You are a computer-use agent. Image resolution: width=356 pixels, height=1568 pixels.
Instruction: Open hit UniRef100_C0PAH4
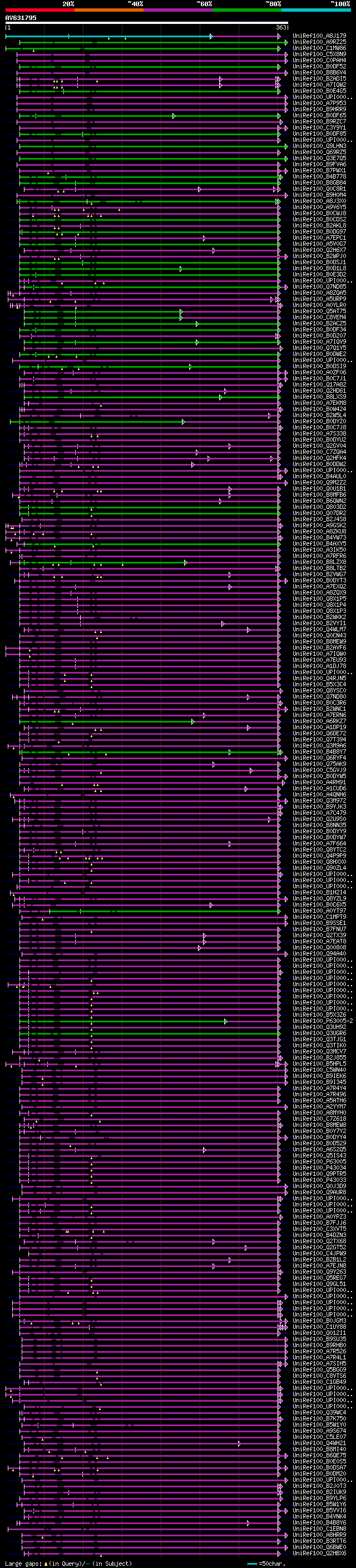tap(319, 60)
